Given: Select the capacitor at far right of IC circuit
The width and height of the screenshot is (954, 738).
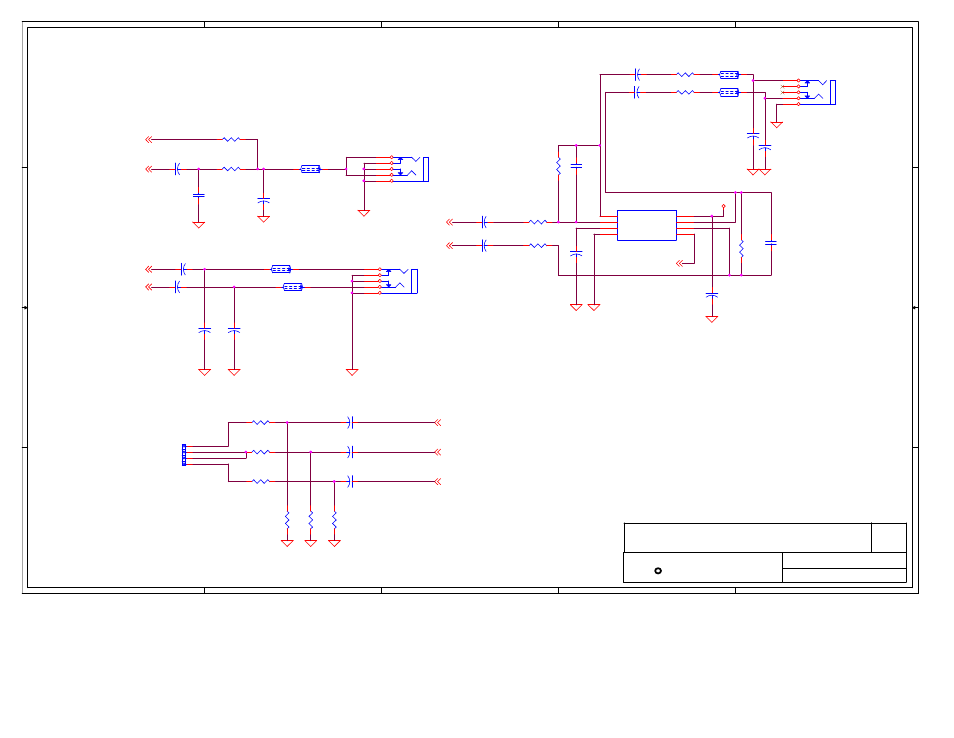Looking at the screenshot, I should point(771,243).
